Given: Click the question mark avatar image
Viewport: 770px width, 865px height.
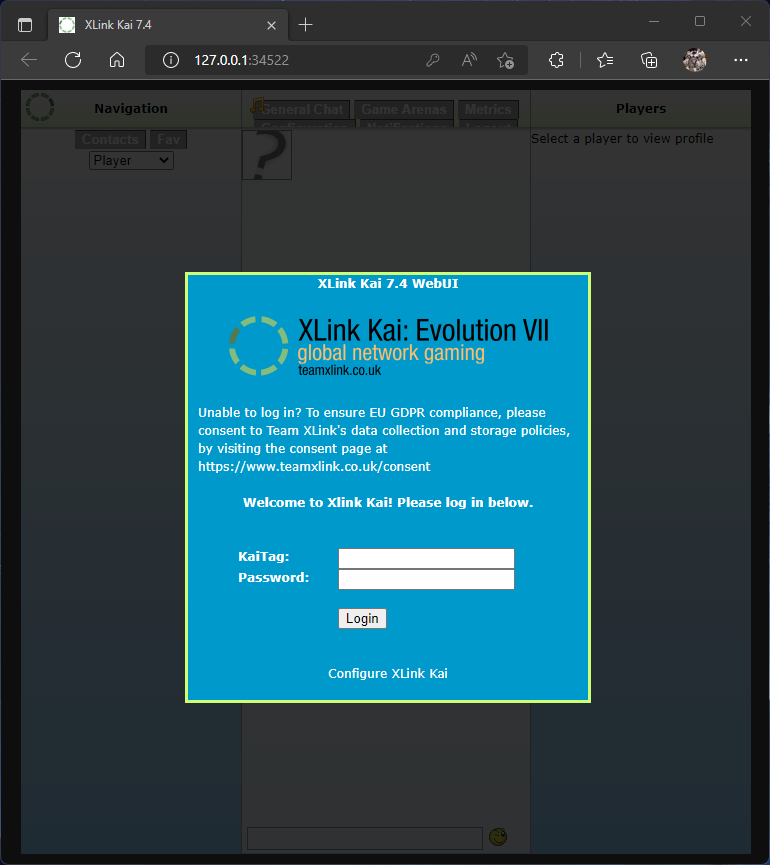Looking at the screenshot, I should click(266, 155).
